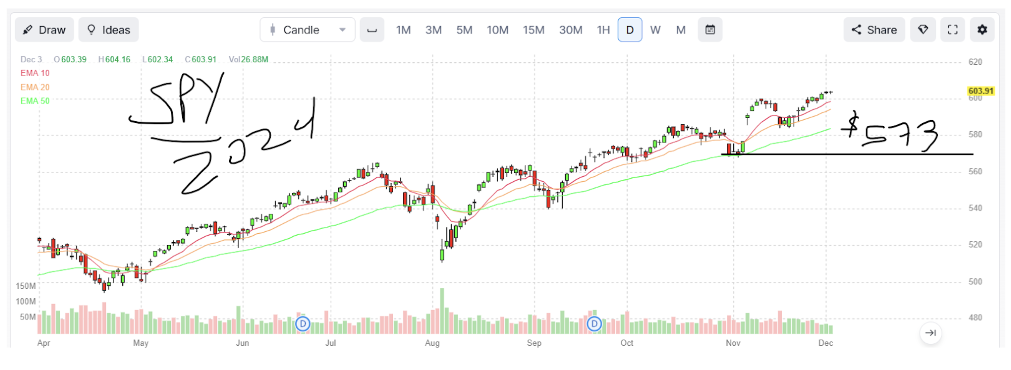1011x370 pixels.
Task: Select the 5M timeframe
Action: tap(464, 30)
